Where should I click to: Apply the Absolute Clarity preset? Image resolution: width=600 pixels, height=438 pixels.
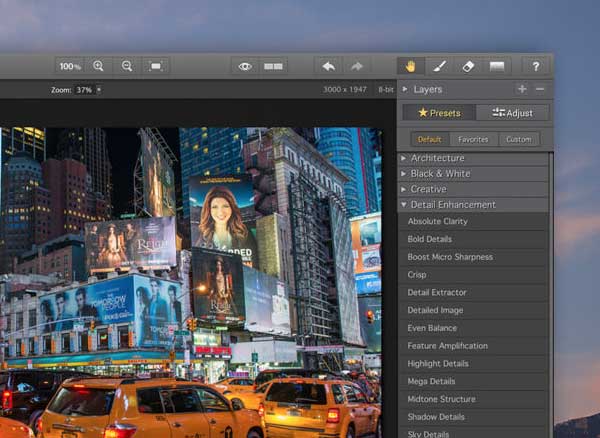473,221
